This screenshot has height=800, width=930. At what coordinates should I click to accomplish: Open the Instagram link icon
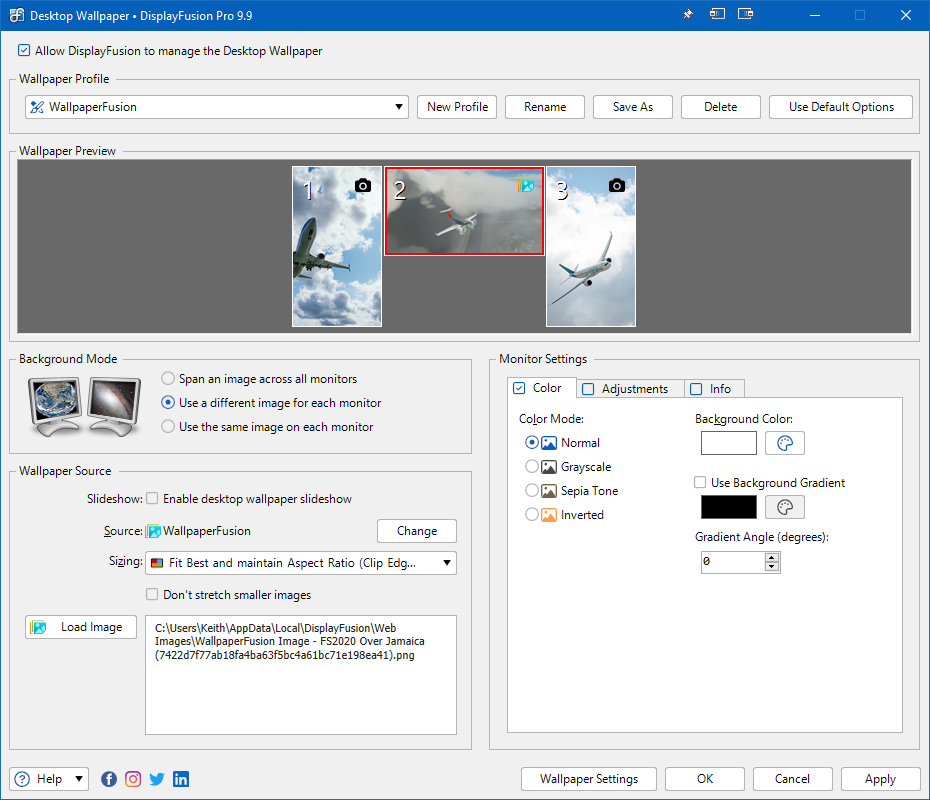(133, 779)
